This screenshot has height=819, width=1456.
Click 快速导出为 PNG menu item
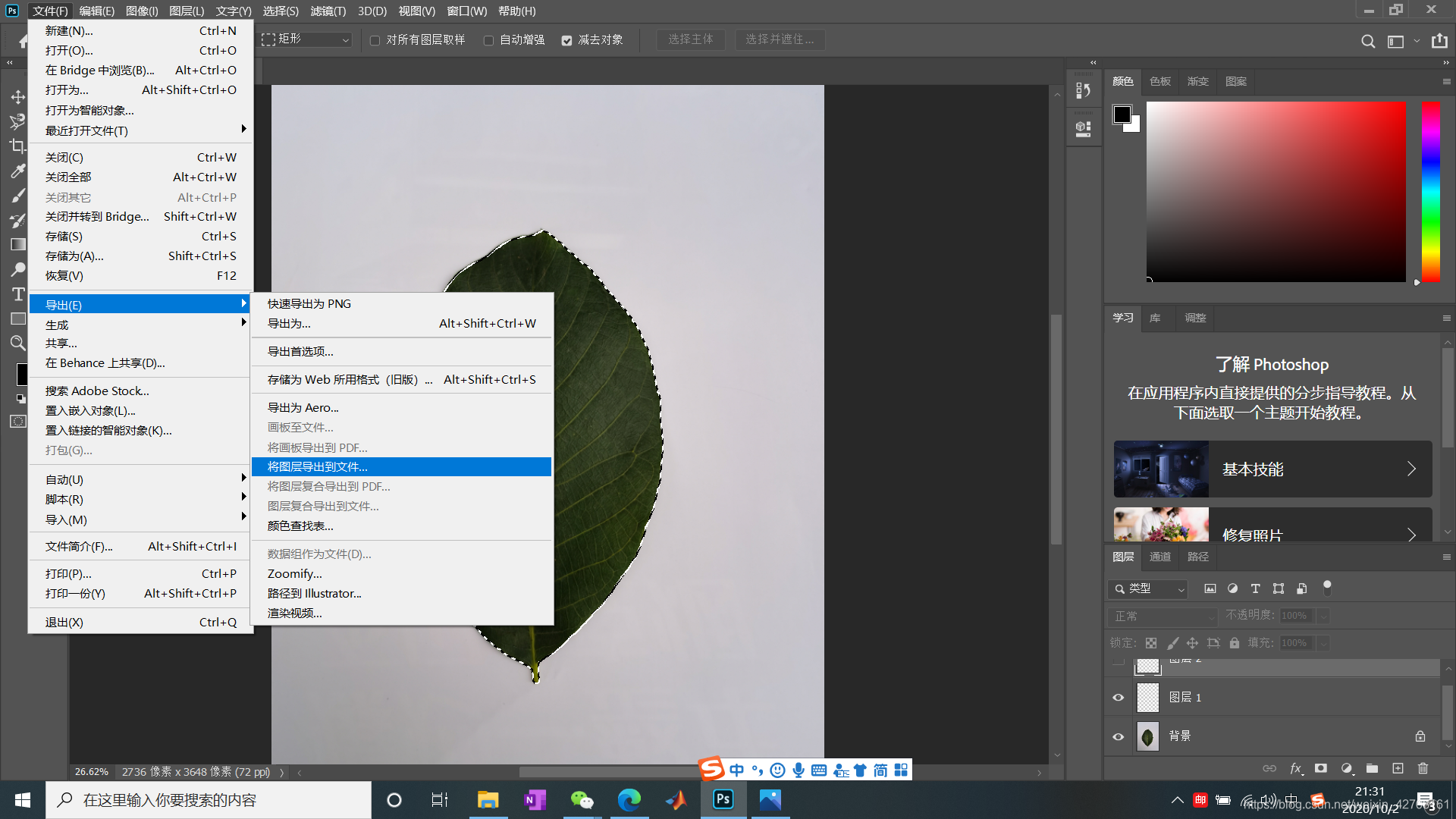(x=309, y=303)
